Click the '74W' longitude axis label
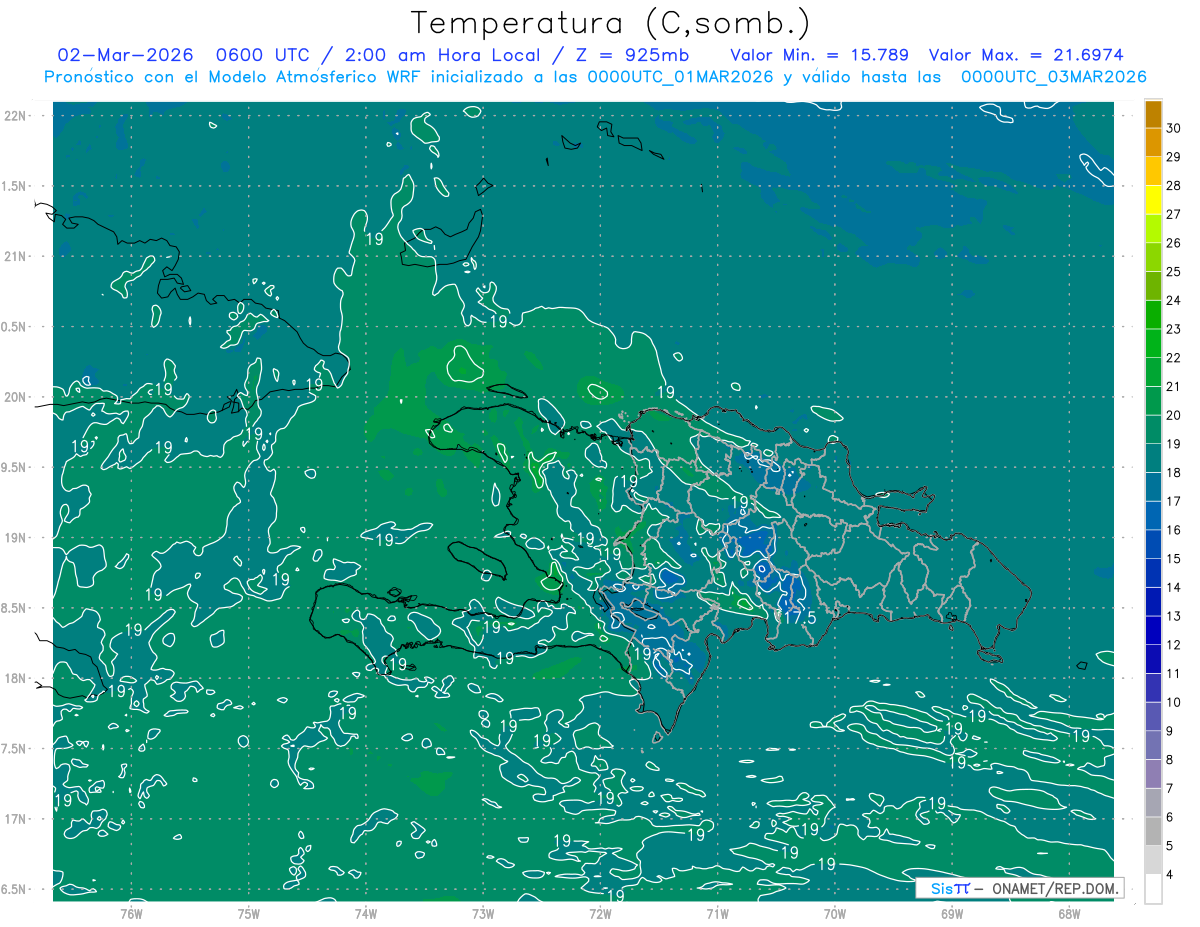Image resolution: width=1200 pixels, height=927 pixels. [x=365, y=913]
